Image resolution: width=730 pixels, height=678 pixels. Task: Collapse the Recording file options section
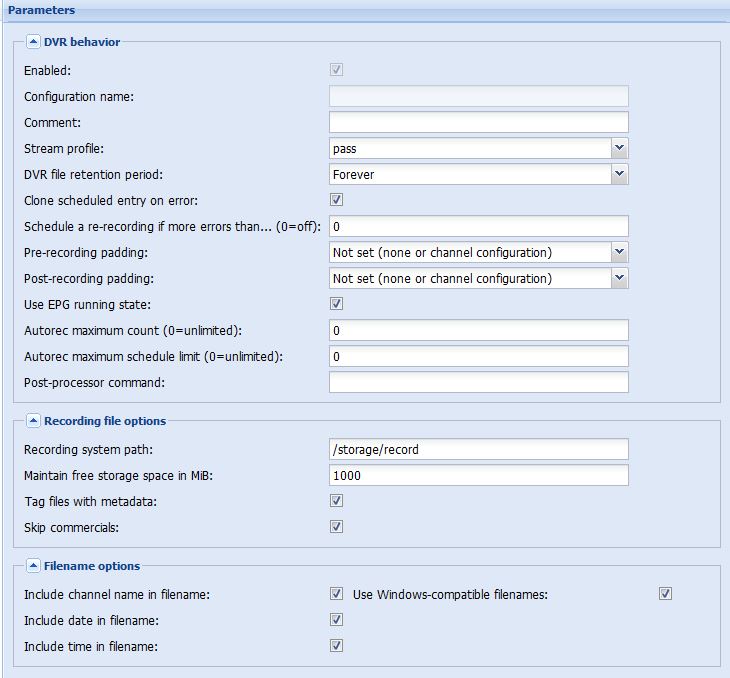[x=33, y=421]
